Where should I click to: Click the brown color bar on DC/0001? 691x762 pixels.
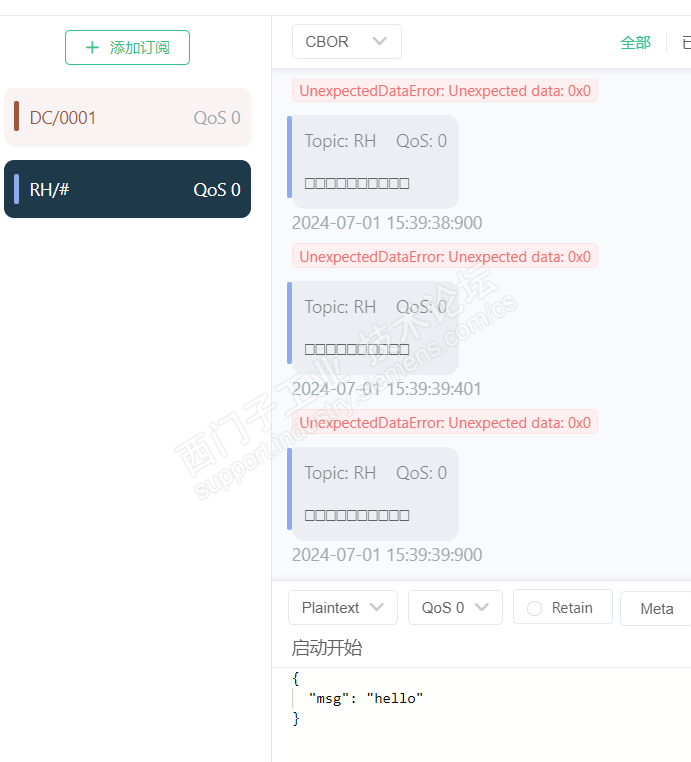[17, 116]
